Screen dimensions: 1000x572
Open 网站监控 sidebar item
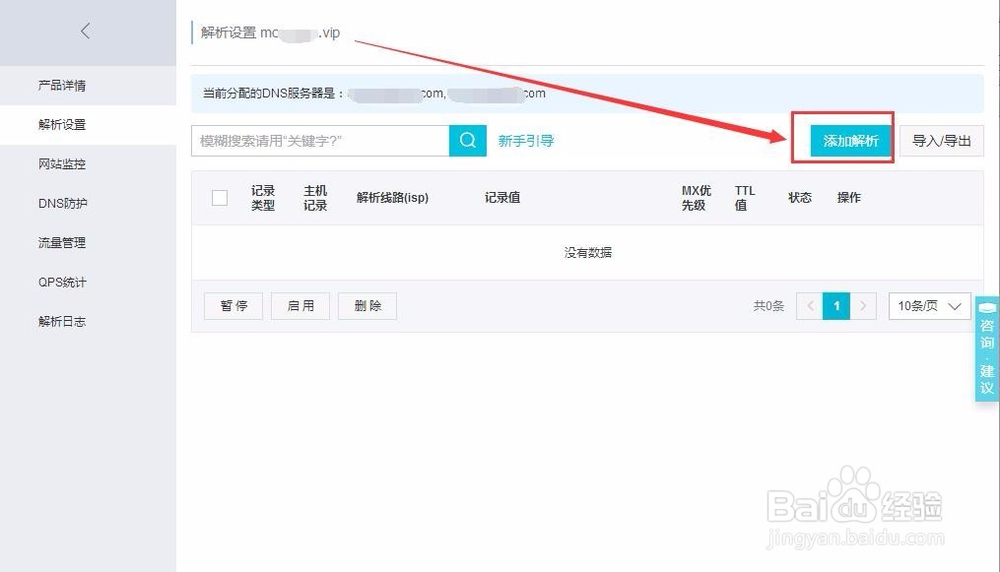[x=62, y=164]
